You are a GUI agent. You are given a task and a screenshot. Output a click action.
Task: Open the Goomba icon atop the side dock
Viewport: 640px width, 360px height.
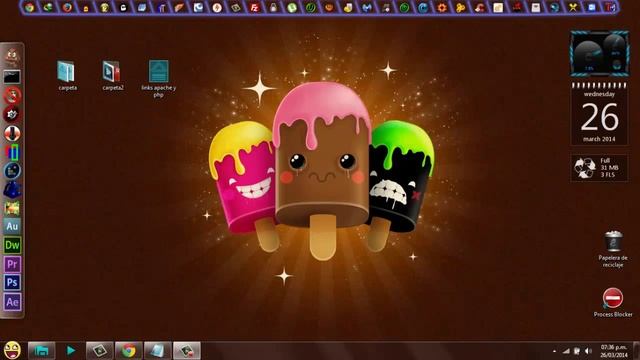coord(12,56)
